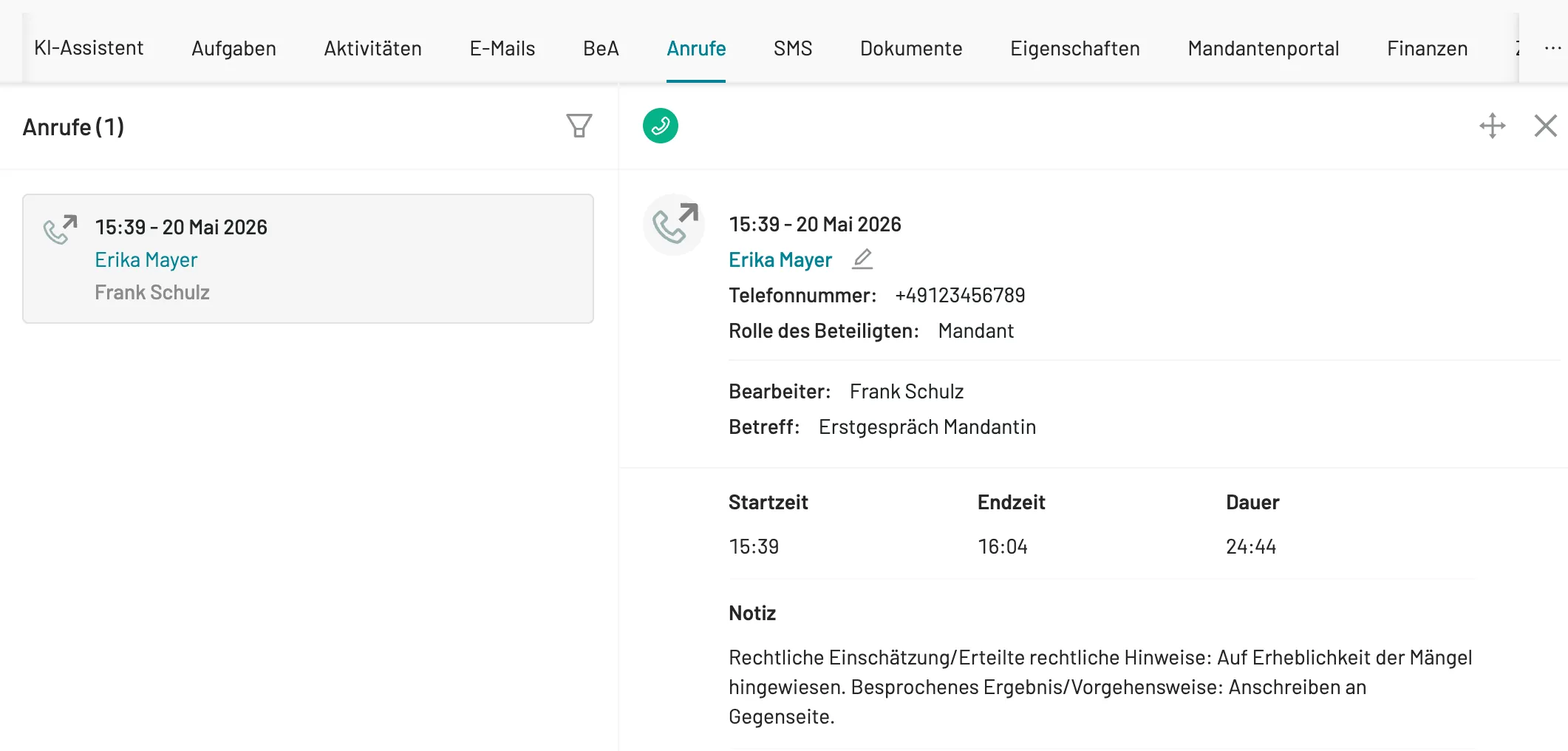Click the Startzeit value 15:39
The image size is (1568, 751).
point(754,547)
